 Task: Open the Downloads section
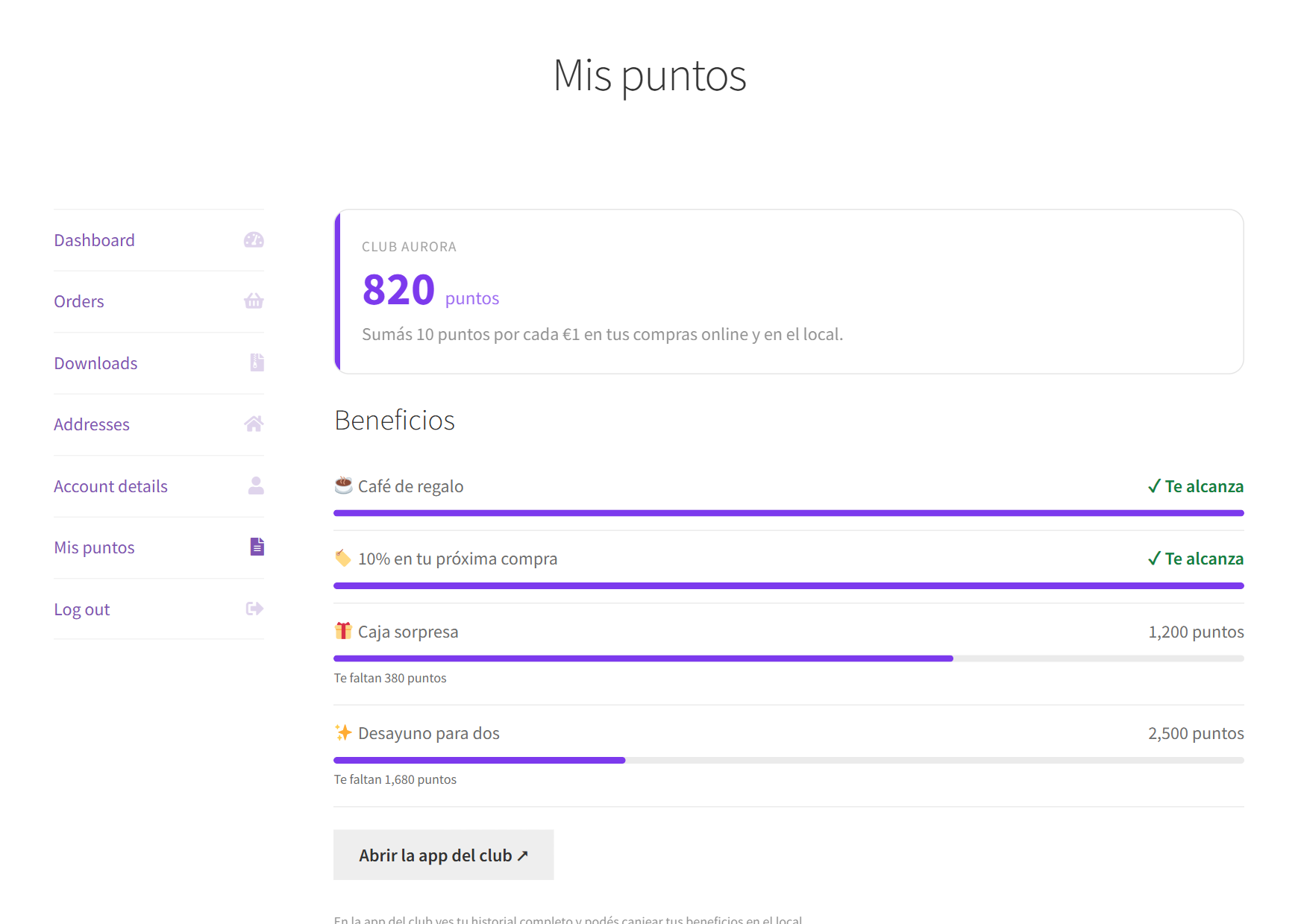(95, 363)
